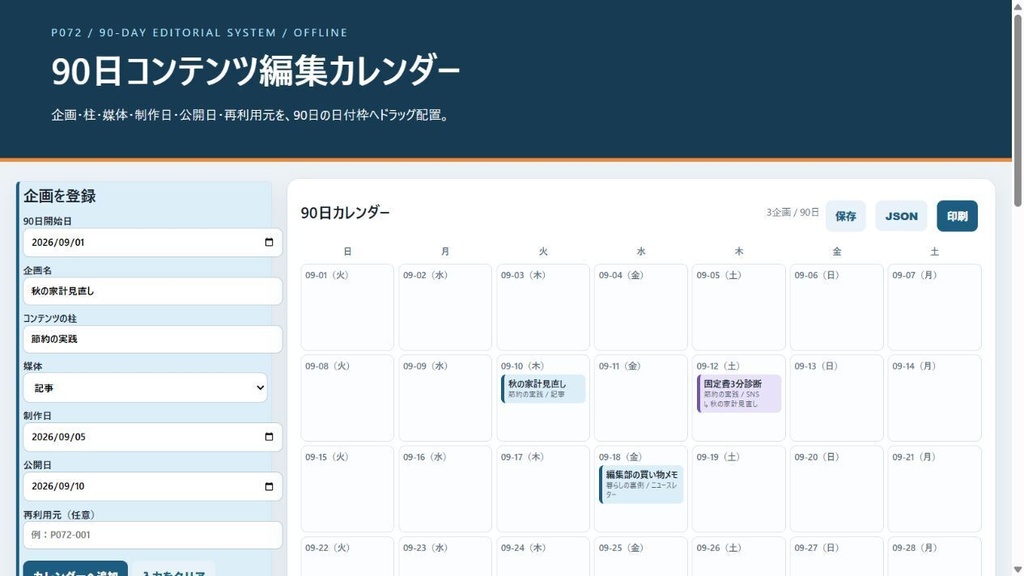Image resolution: width=1024 pixels, height=576 pixels.
Task: Click the 木 weekday column header
Action: pos(739,251)
